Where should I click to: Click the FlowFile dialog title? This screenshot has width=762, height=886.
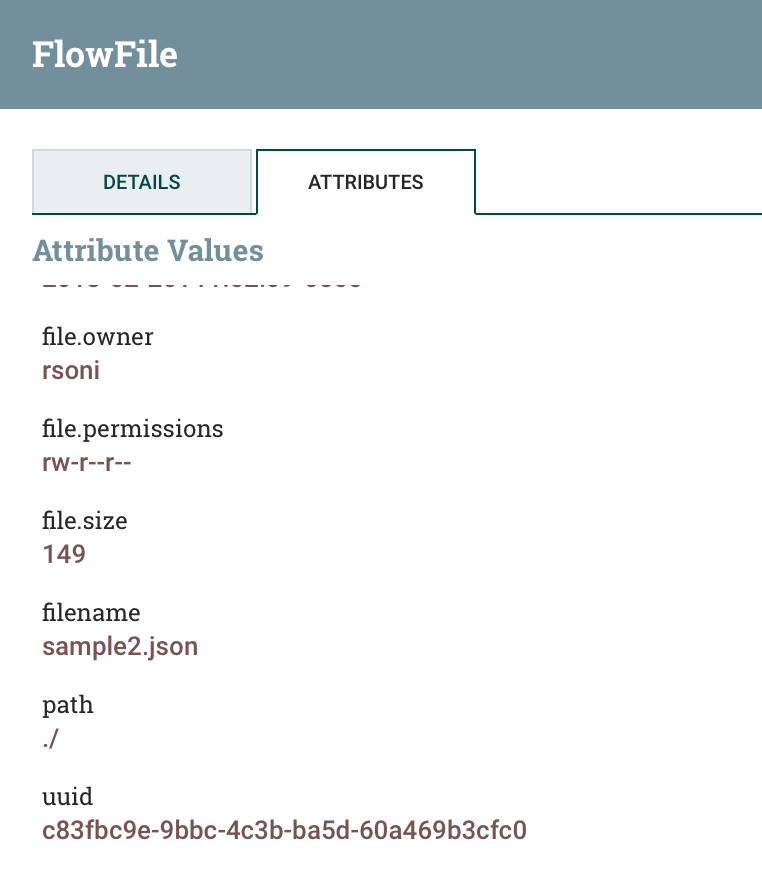coord(107,55)
